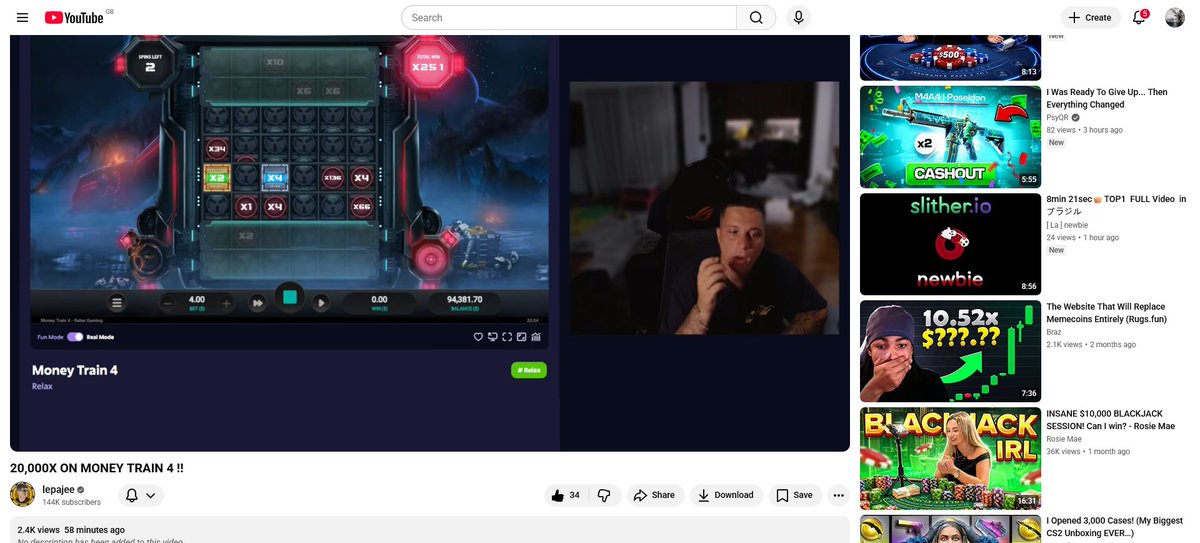Click the '2.4K views 58 minutes ago' description text

click(x=71, y=530)
